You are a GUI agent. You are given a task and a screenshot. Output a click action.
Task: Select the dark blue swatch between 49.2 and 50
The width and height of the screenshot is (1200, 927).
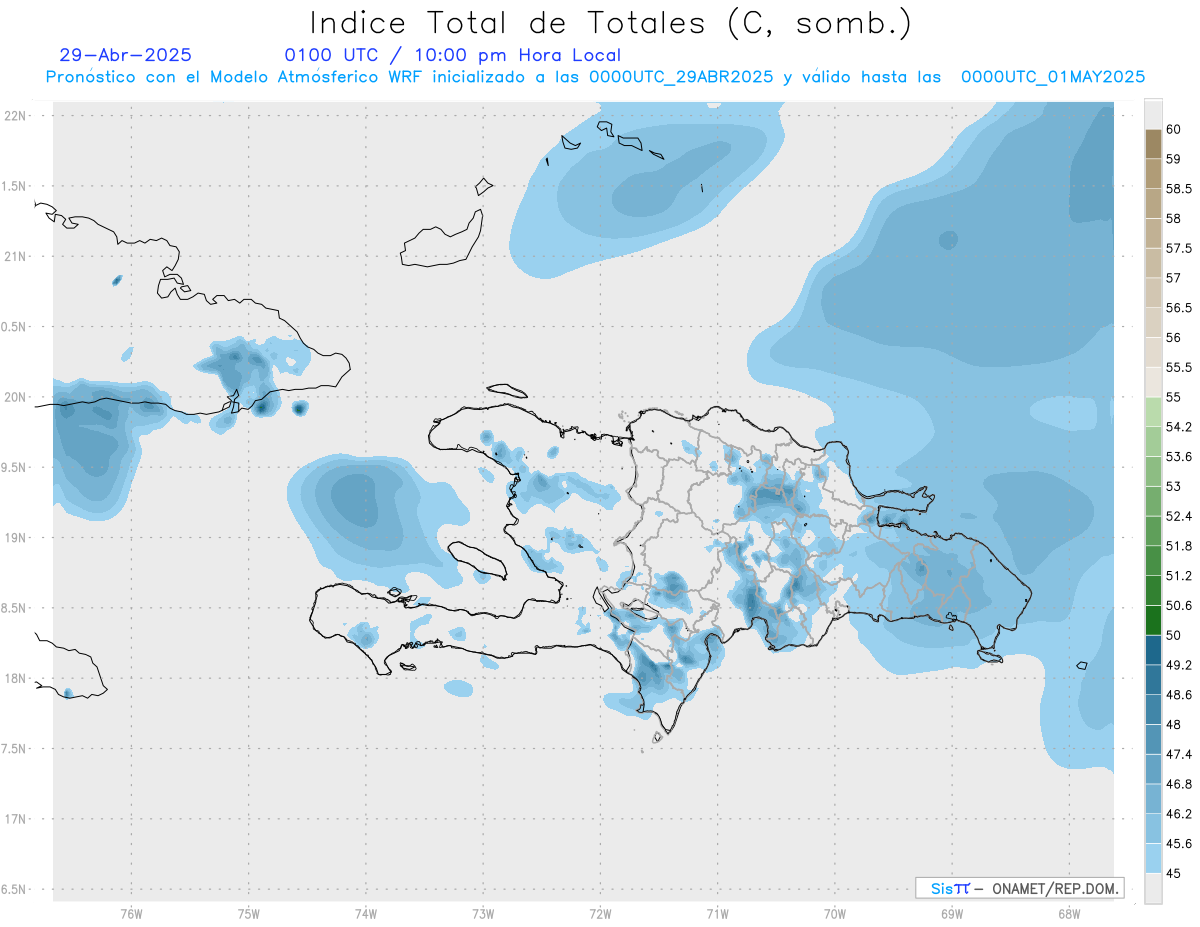point(1153,650)
